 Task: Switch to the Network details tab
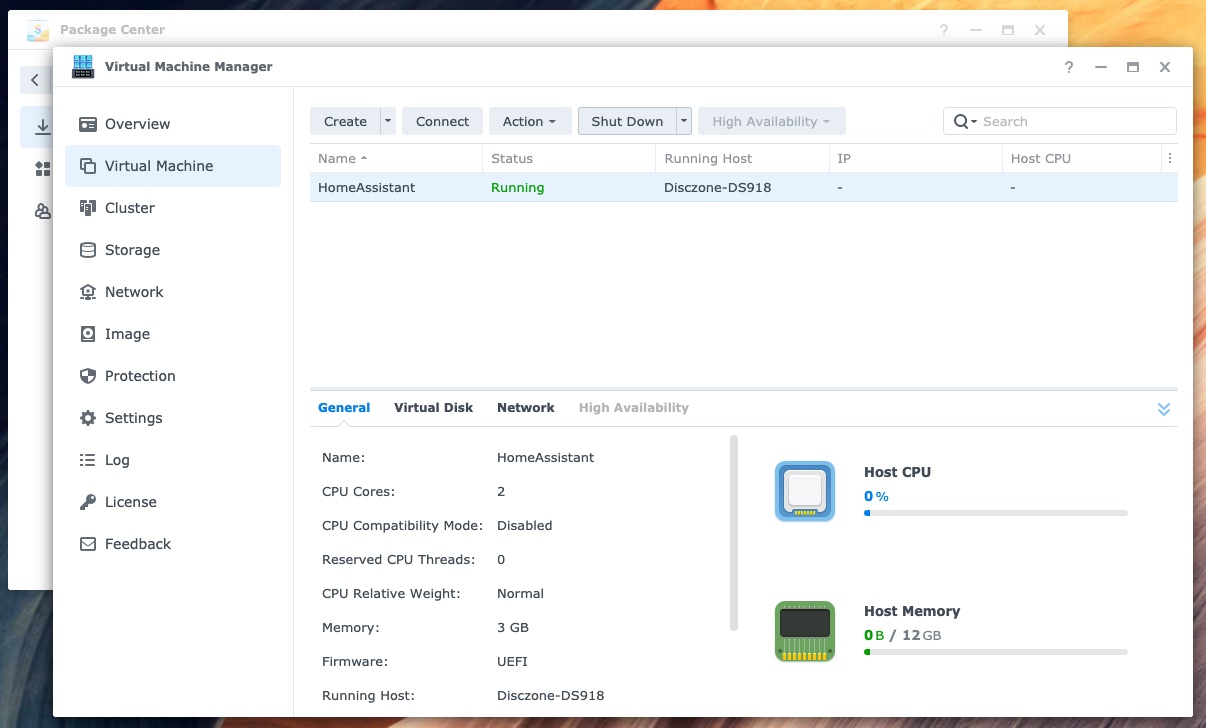[526, 407]
